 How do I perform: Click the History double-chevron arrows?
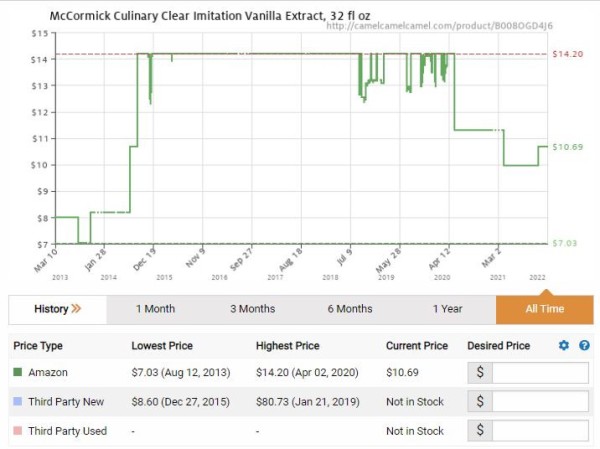tap(76, 309)
